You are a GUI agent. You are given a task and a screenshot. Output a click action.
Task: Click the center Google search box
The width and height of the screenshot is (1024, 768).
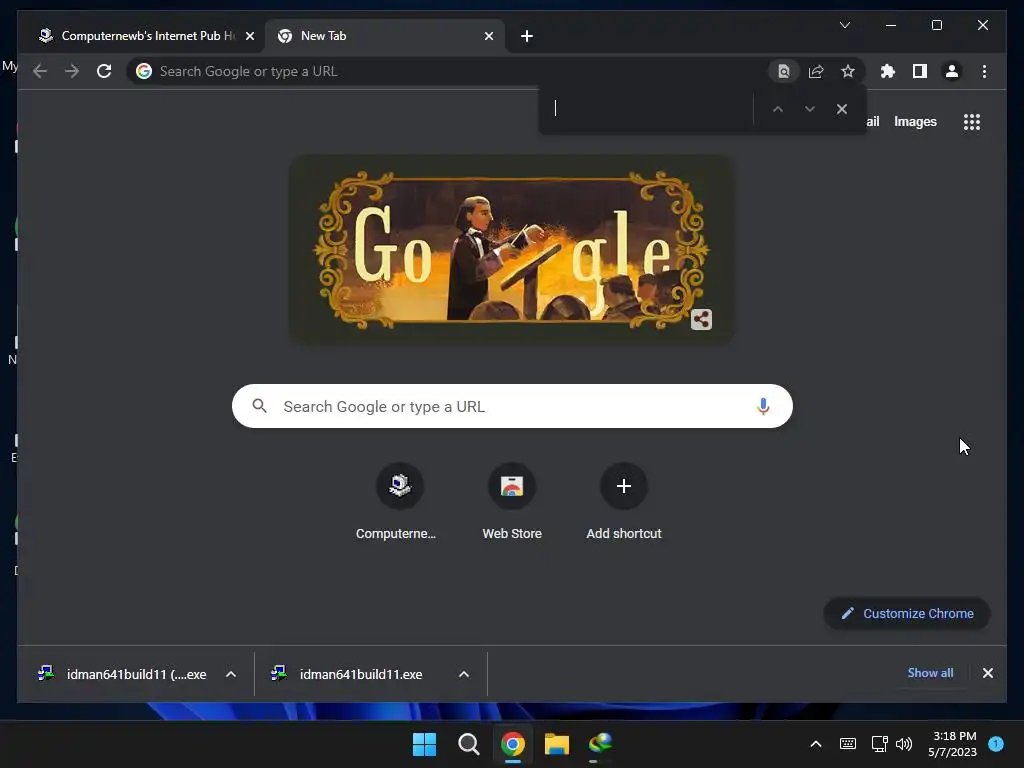coord(512,406)
